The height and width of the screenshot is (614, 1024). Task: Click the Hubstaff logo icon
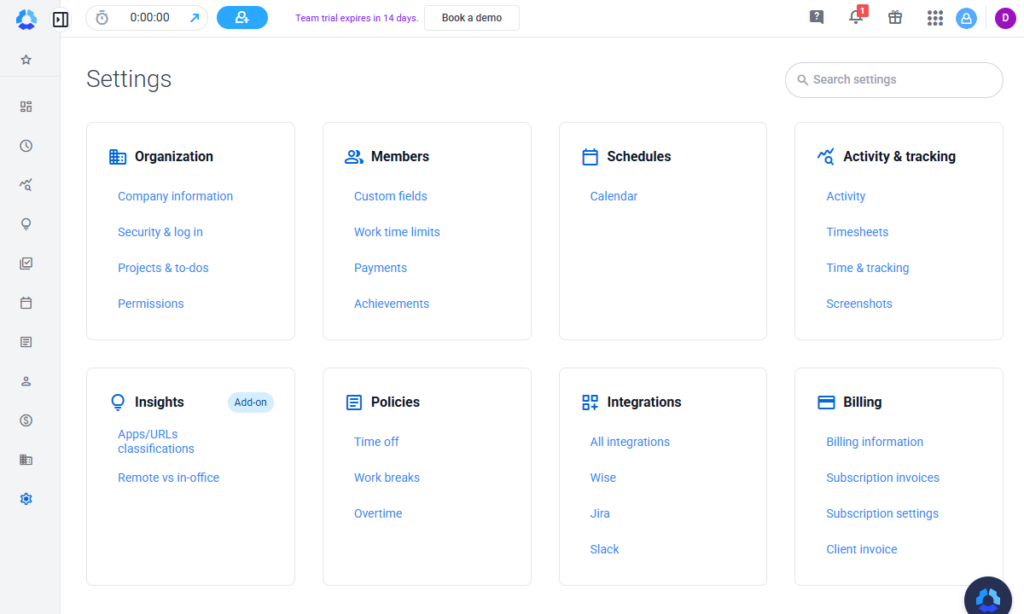point(26,19)
